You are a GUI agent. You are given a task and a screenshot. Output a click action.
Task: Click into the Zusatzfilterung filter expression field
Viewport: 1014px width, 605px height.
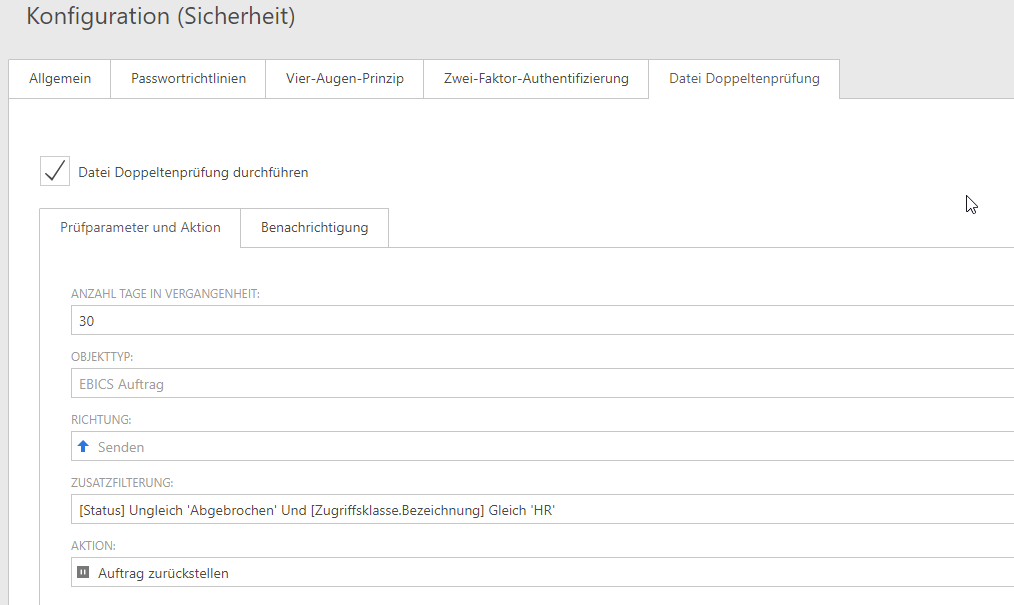click(540, 510)
